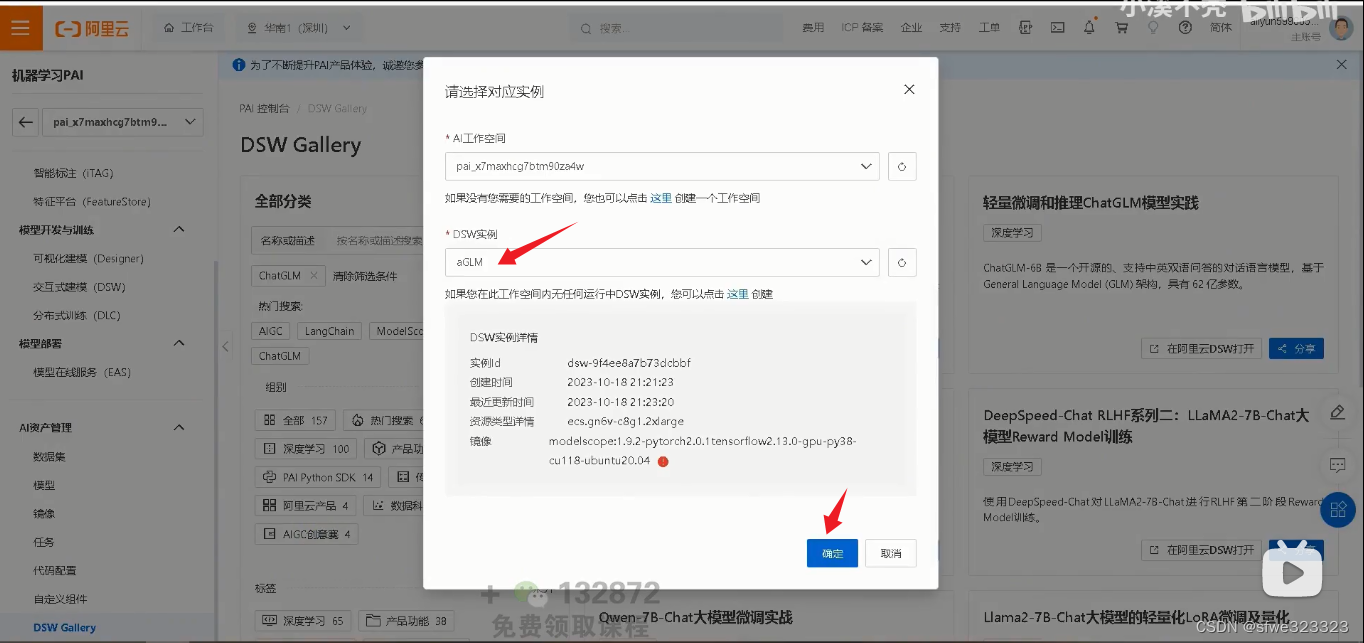Viewport: 1364px width, 643px height.
Task: Open 数据集 in sidebar
Action: coord(50,456)
